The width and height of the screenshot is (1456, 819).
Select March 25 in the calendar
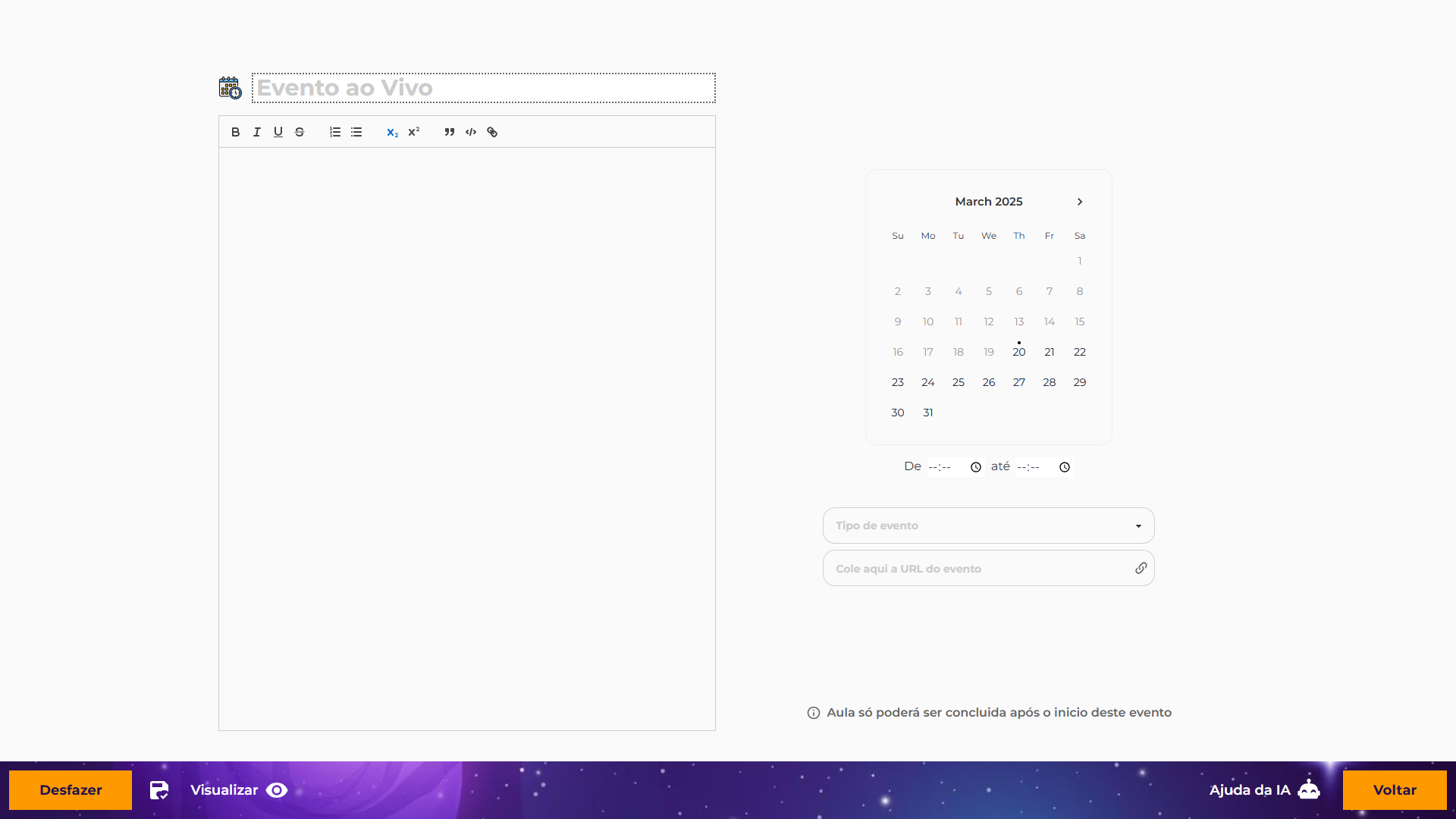coord(959,382)
